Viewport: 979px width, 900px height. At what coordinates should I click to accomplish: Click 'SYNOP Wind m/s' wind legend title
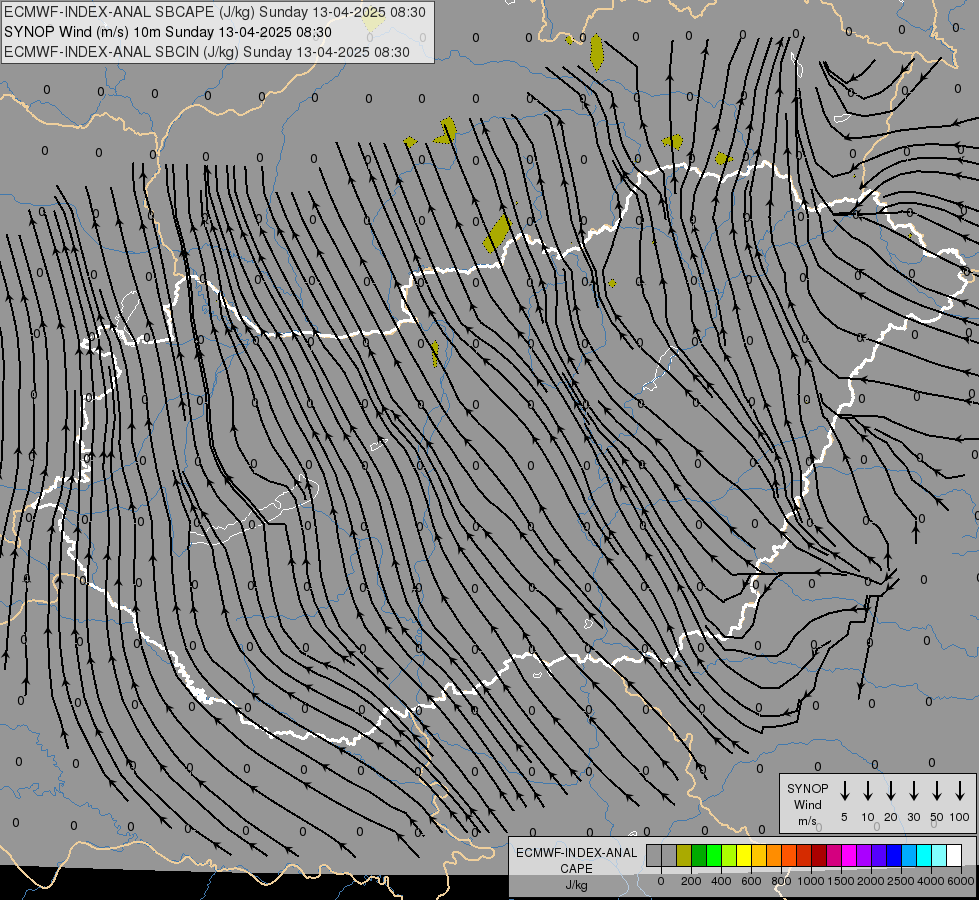[x=807, y=804]
